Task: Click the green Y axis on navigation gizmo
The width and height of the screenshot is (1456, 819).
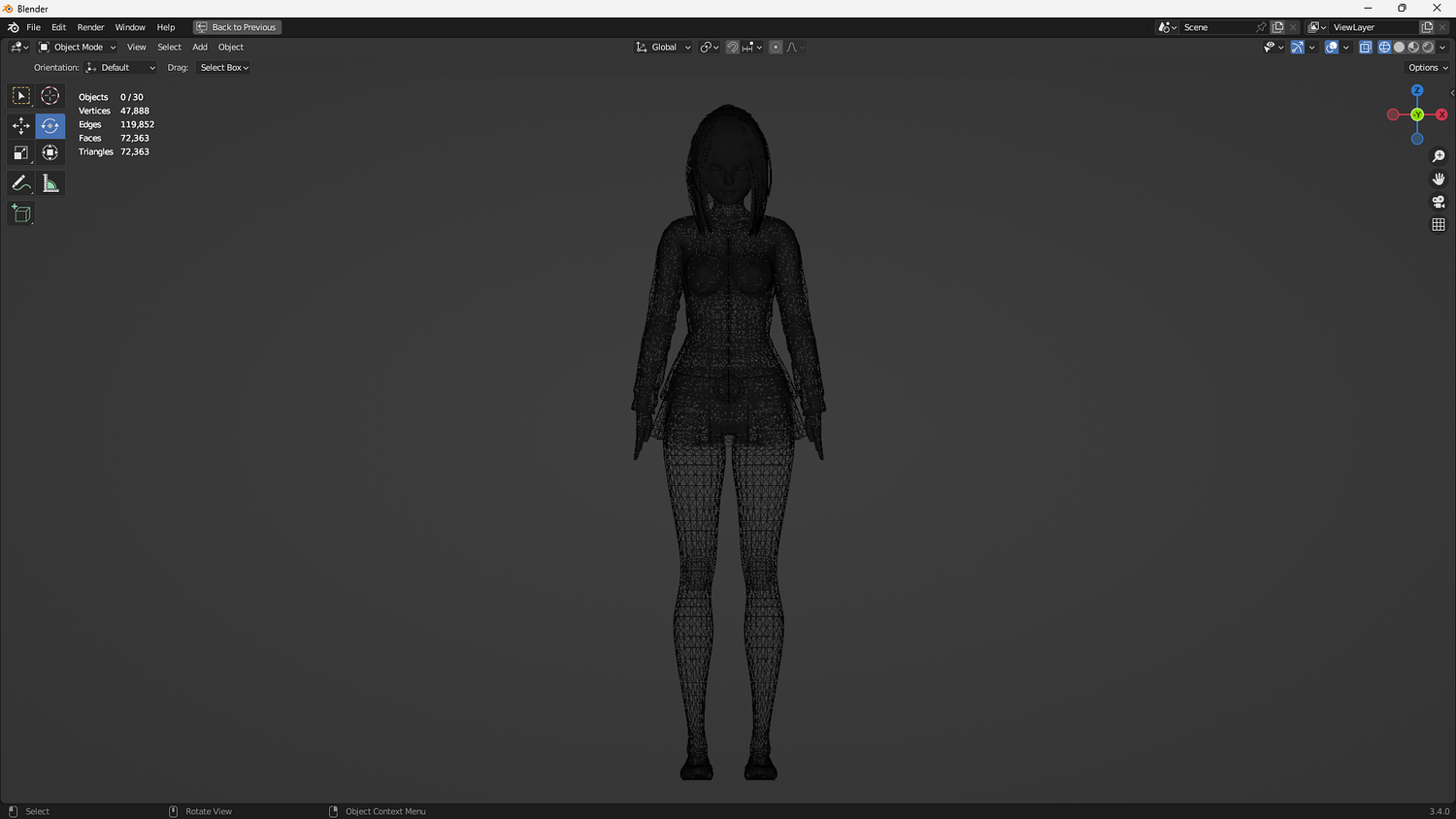Action: [1417, 115]
